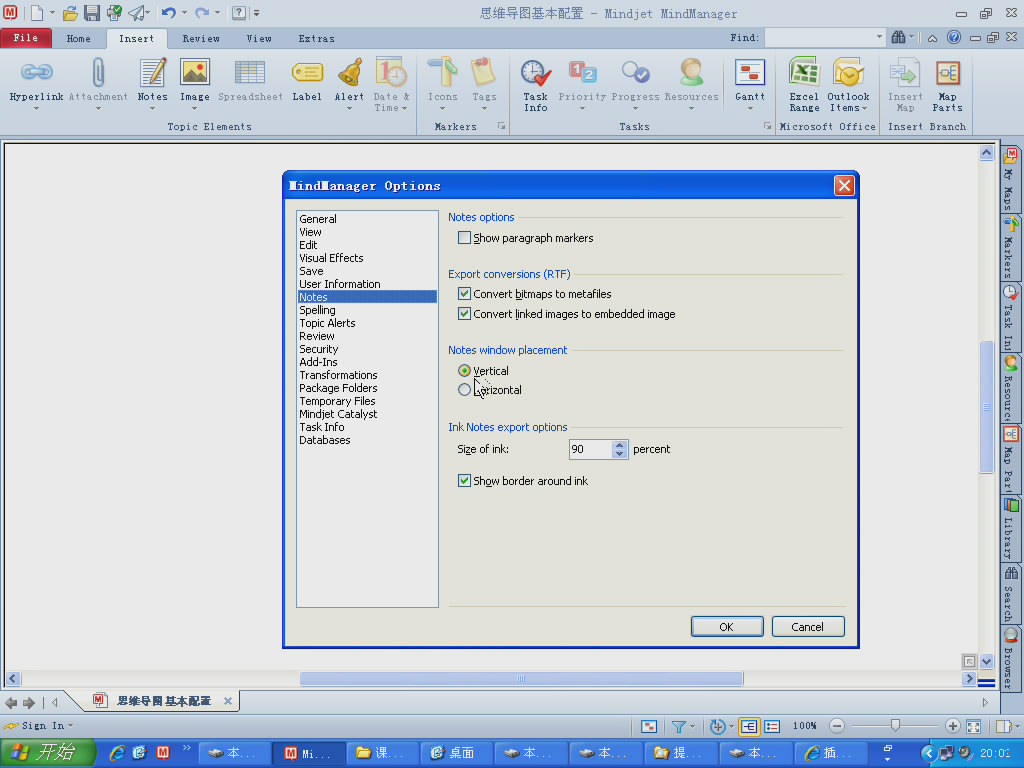Click the Attachment paperclip icon
This screenshot has width=1024, height=768.
[x=98, y=72]
